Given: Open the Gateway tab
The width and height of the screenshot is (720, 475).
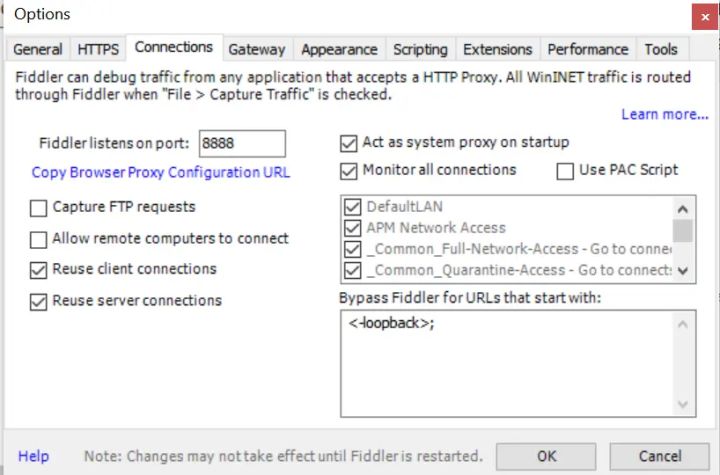Looking at the screenshot, I should pos(257,49).
